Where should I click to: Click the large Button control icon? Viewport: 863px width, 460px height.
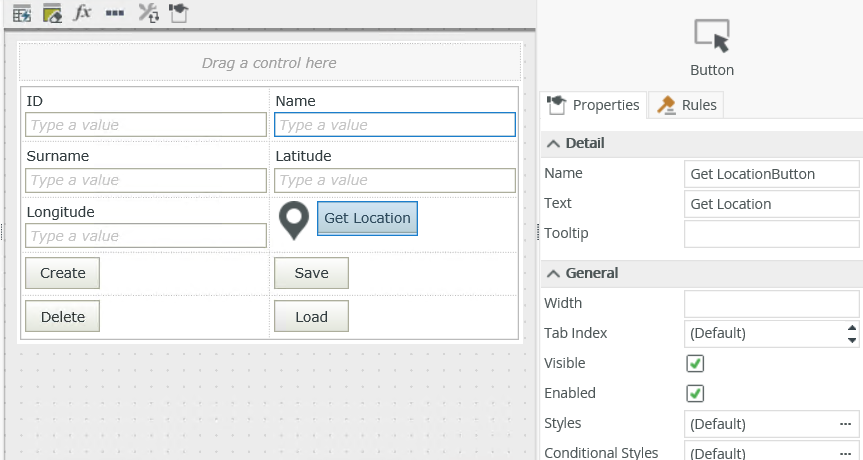(711, 36)
